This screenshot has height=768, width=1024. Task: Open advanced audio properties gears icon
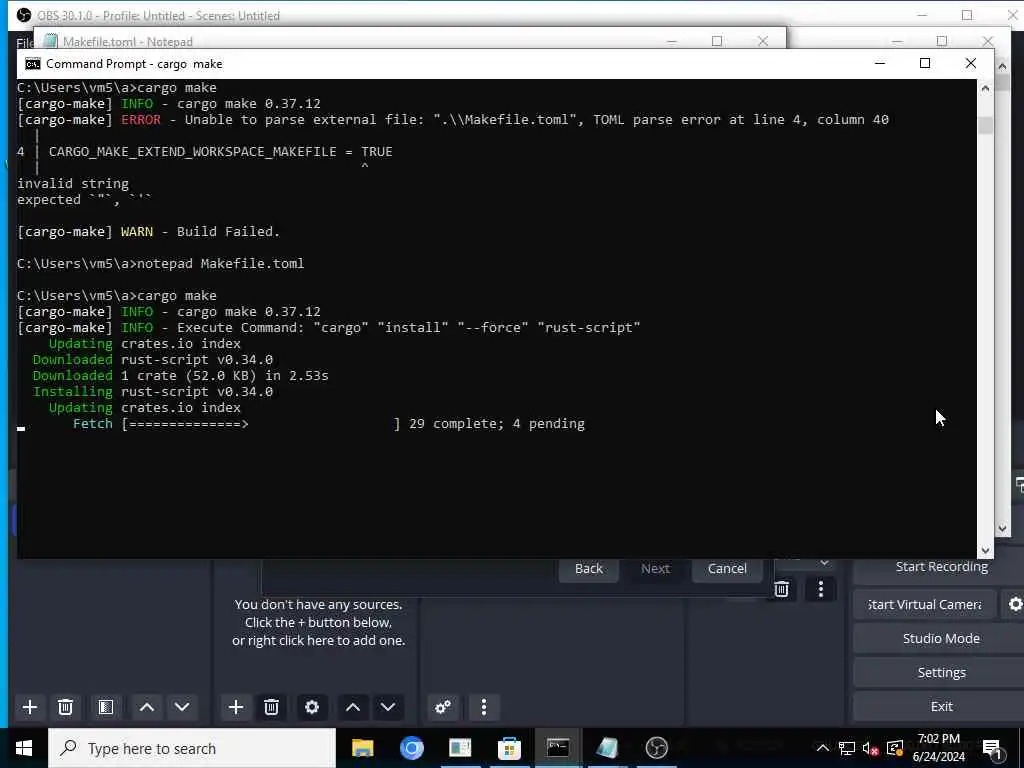443,707
